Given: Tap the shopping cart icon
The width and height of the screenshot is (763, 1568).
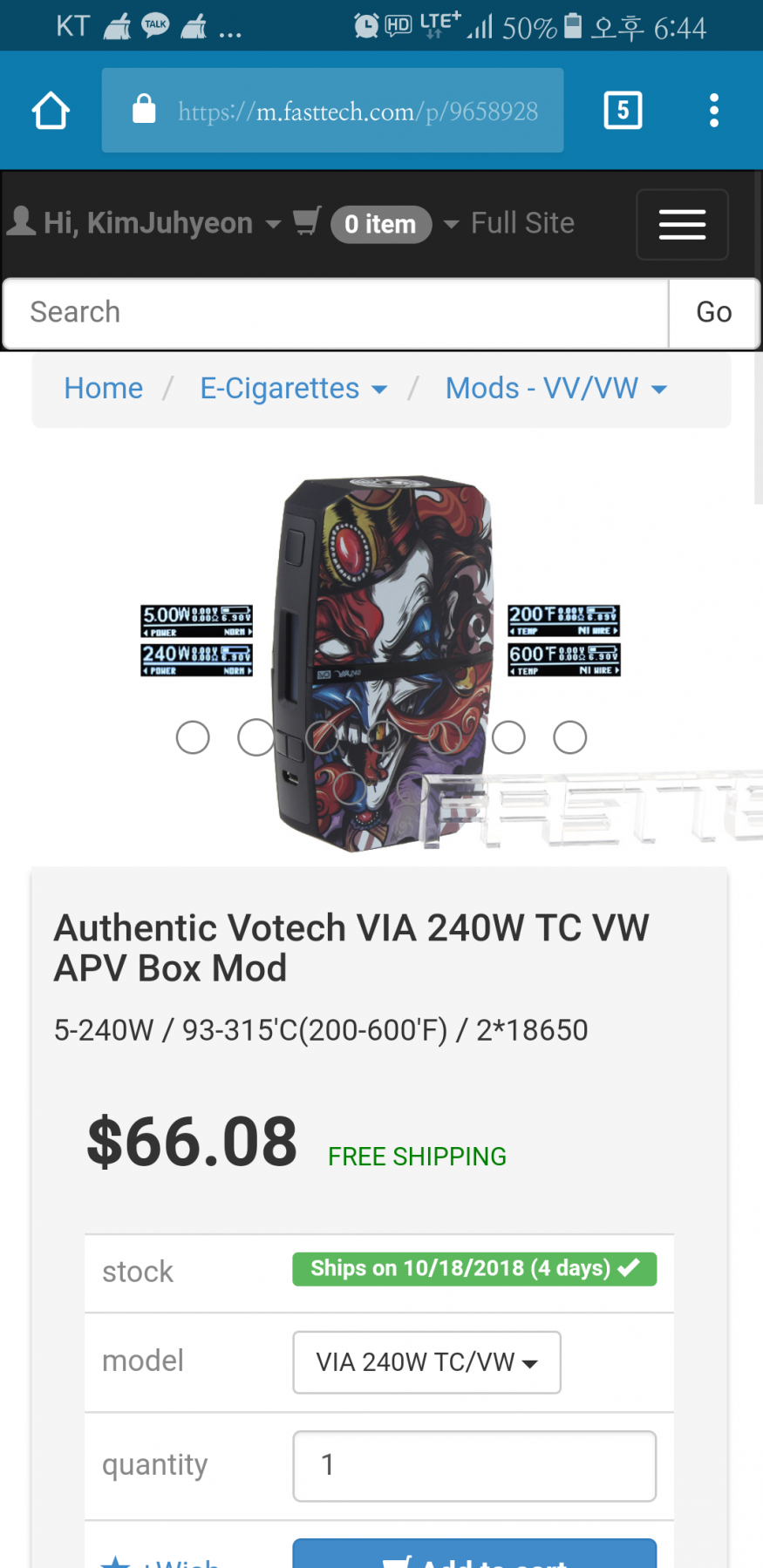Looking at the screenshot, I should click(x=307, y=221).
